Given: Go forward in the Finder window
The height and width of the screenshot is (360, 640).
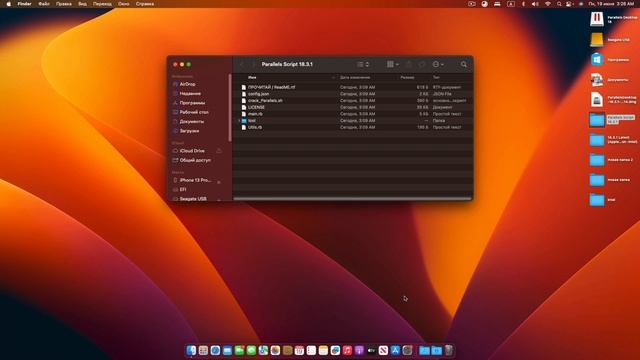Looking at the screenshot, I should [253, 64].
